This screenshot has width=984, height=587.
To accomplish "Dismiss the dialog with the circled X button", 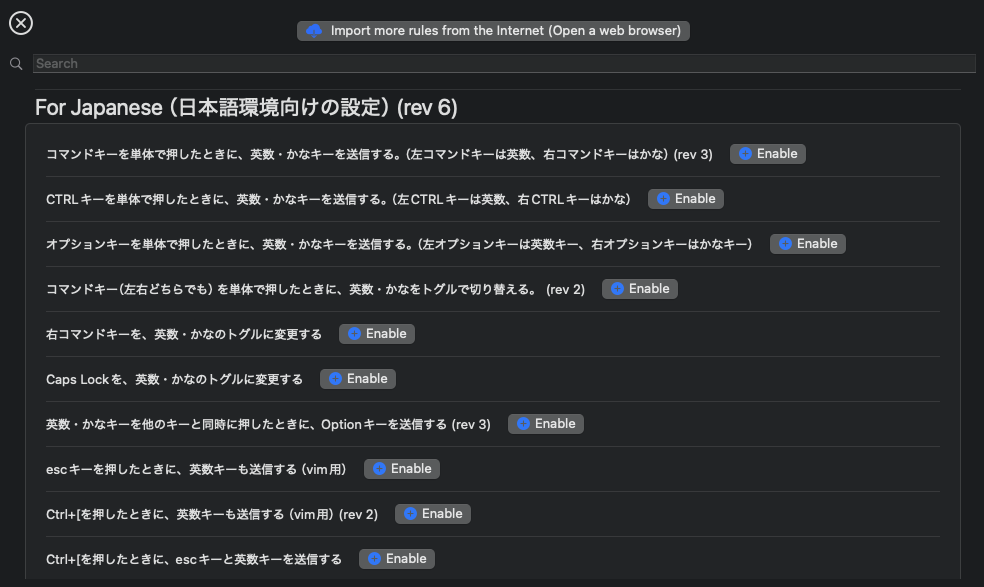I will pyautogui.click(x=21, y=22).
